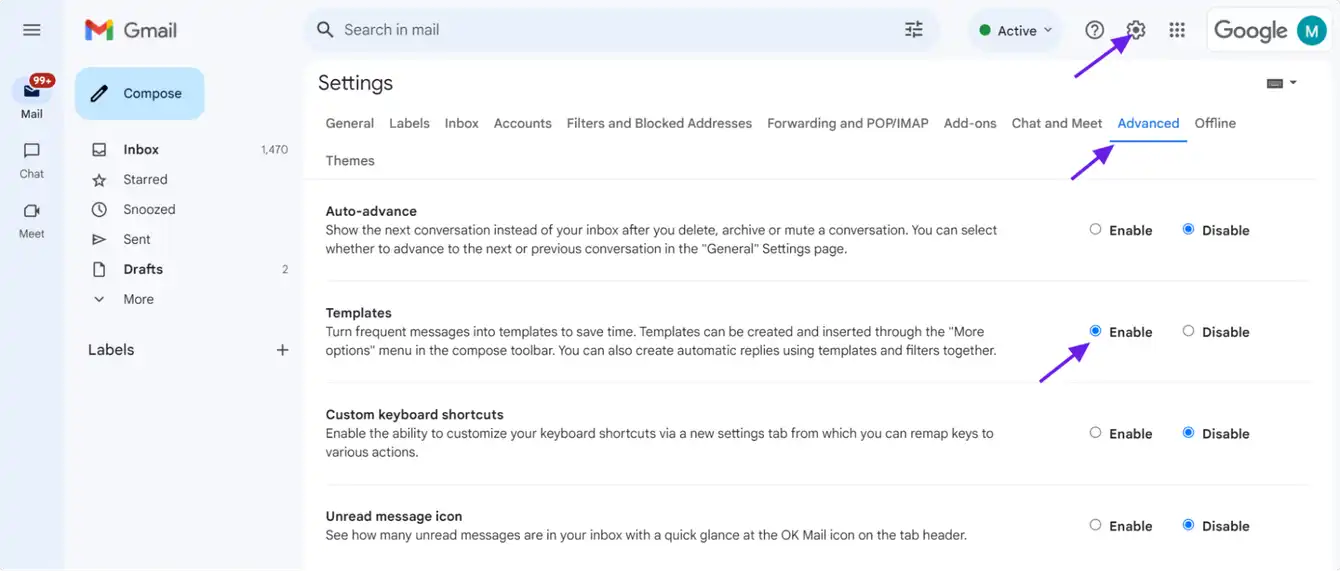This screenshot has width=1340, height=571.
Task: Enable Auto-advance
Action: coord(1096,229)
